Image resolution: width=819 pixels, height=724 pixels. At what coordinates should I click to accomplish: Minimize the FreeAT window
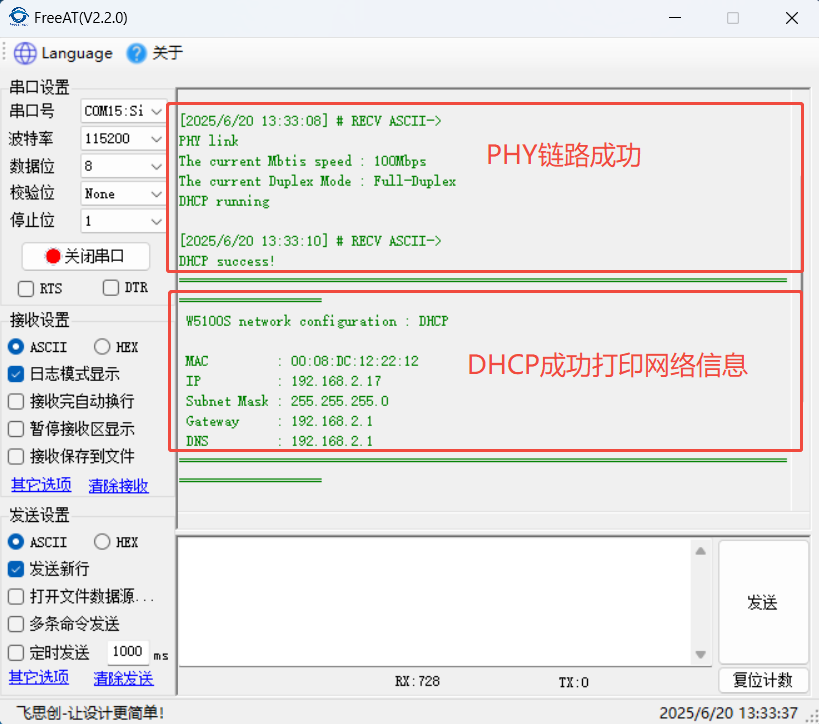677,18
